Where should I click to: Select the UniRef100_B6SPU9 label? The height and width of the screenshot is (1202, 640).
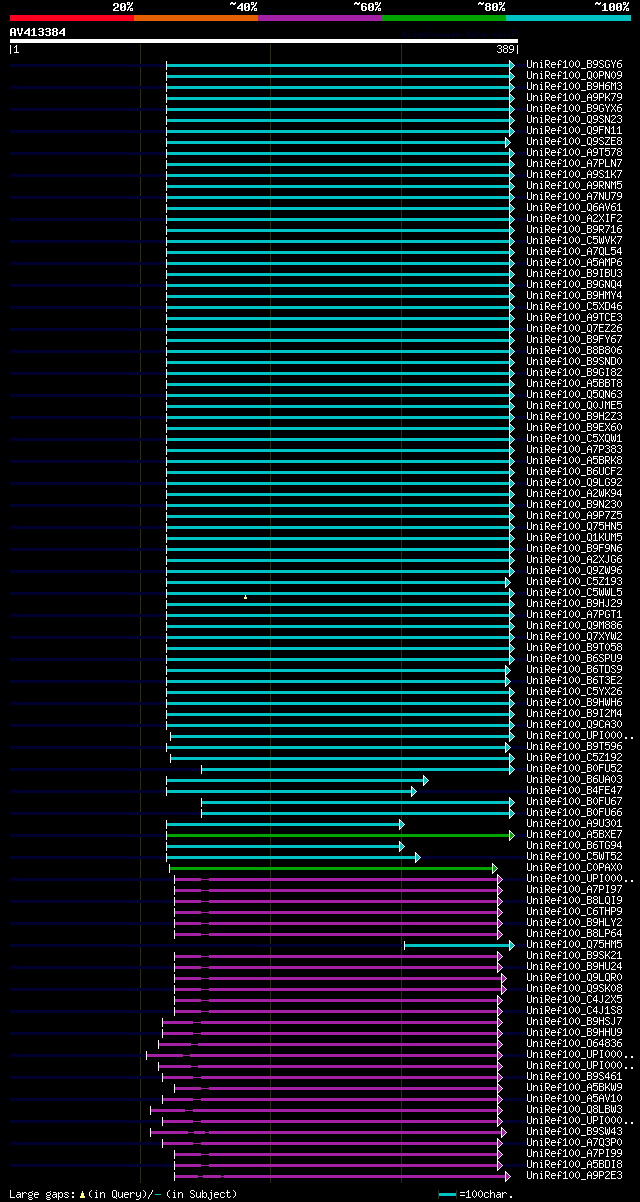point(574,658)
